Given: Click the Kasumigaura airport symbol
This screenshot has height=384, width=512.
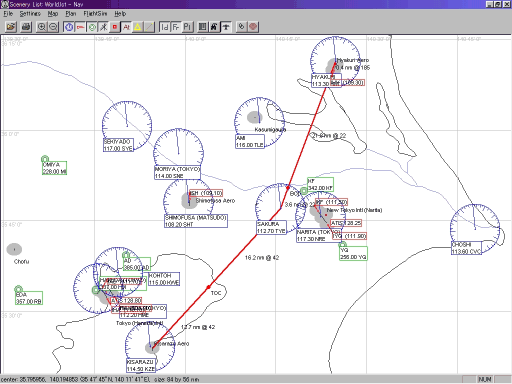Looking at the screenshot, I should pyautogui.click(x=255, y=117).
